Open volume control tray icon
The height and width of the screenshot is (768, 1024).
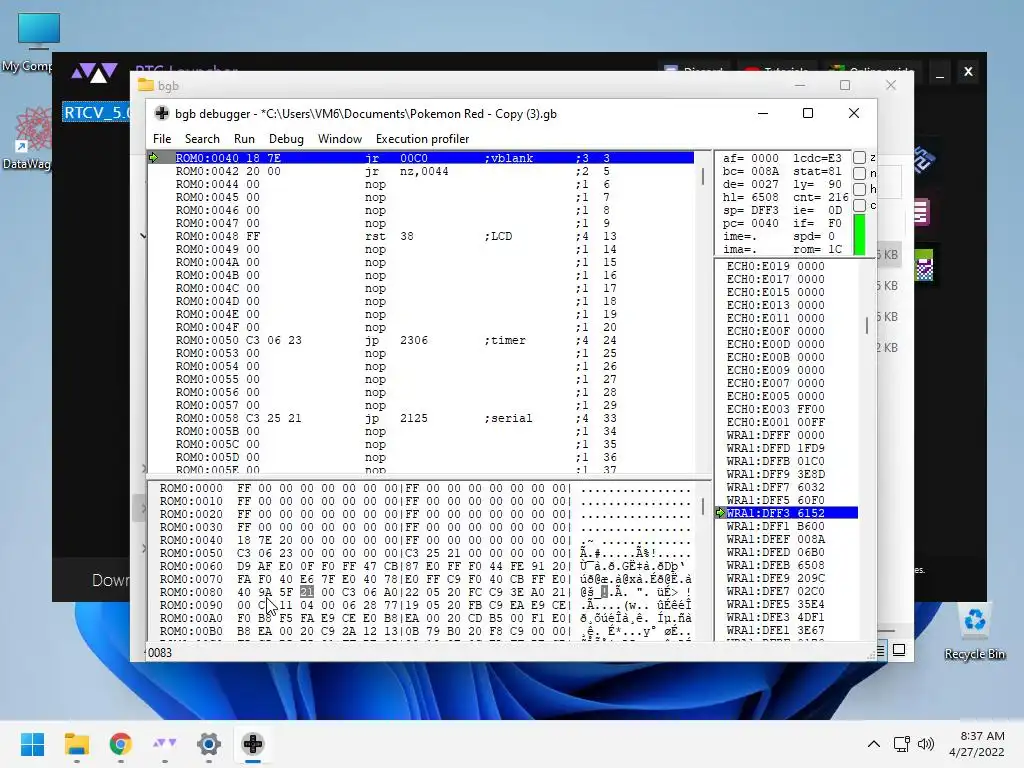click(925, 744)
